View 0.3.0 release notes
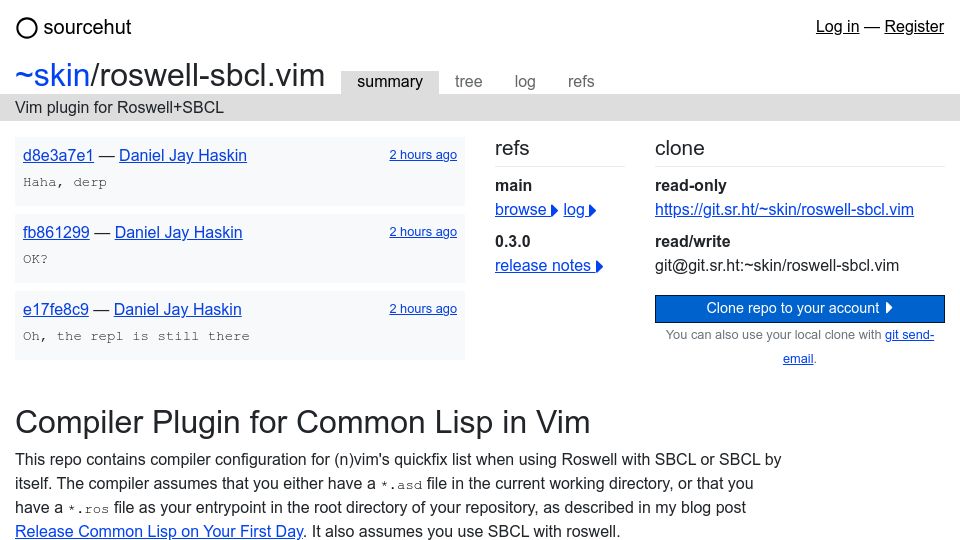Screen dimensions: 960x540 click(x=549, y=266)
